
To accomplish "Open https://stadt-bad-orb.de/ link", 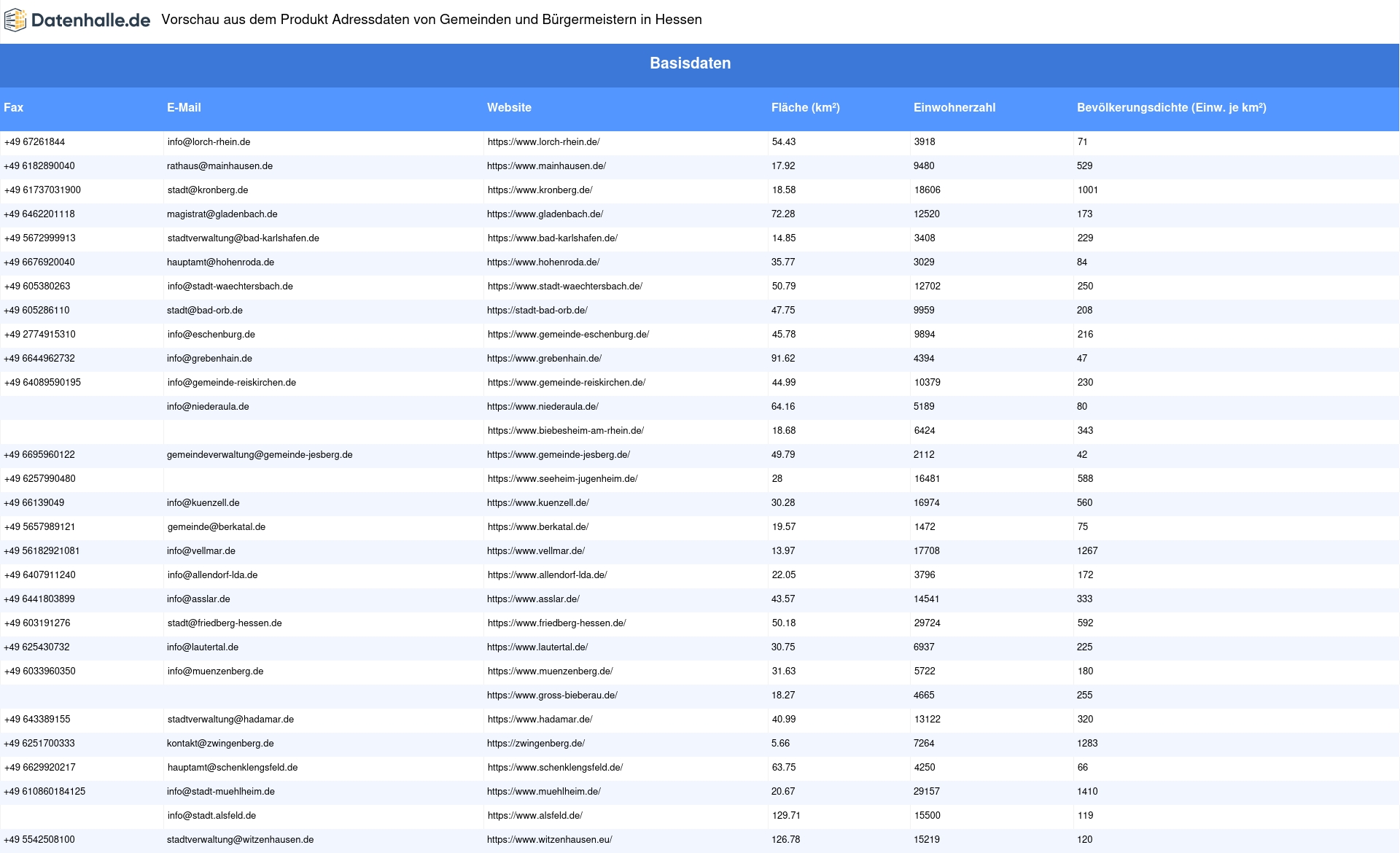I will 537,311.
